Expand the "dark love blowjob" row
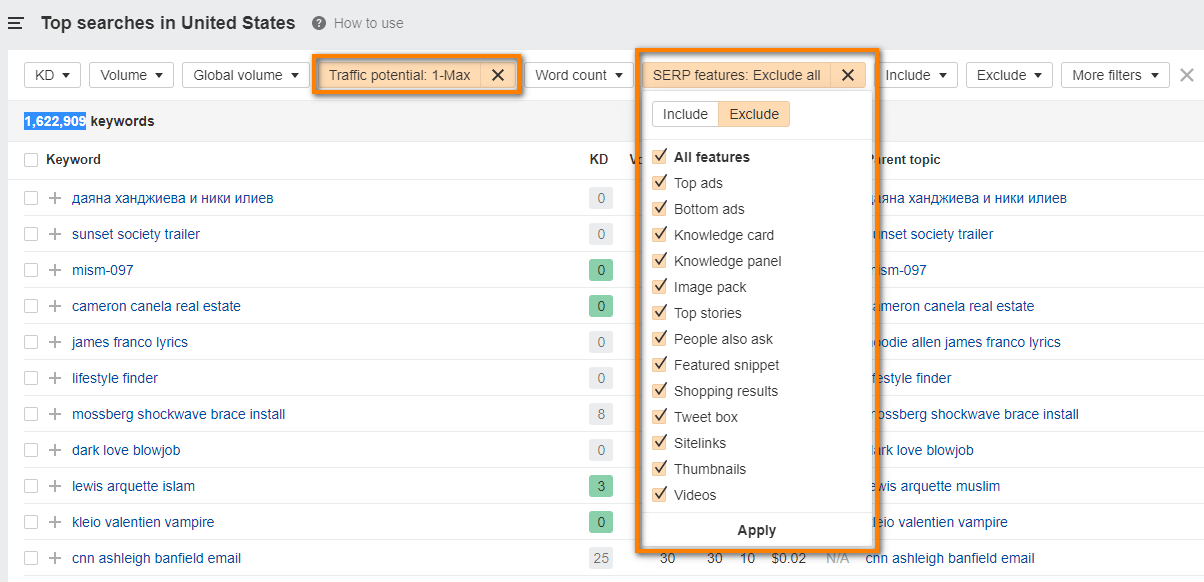Viewport: 1204px width, 582px height. pos(55,450)
